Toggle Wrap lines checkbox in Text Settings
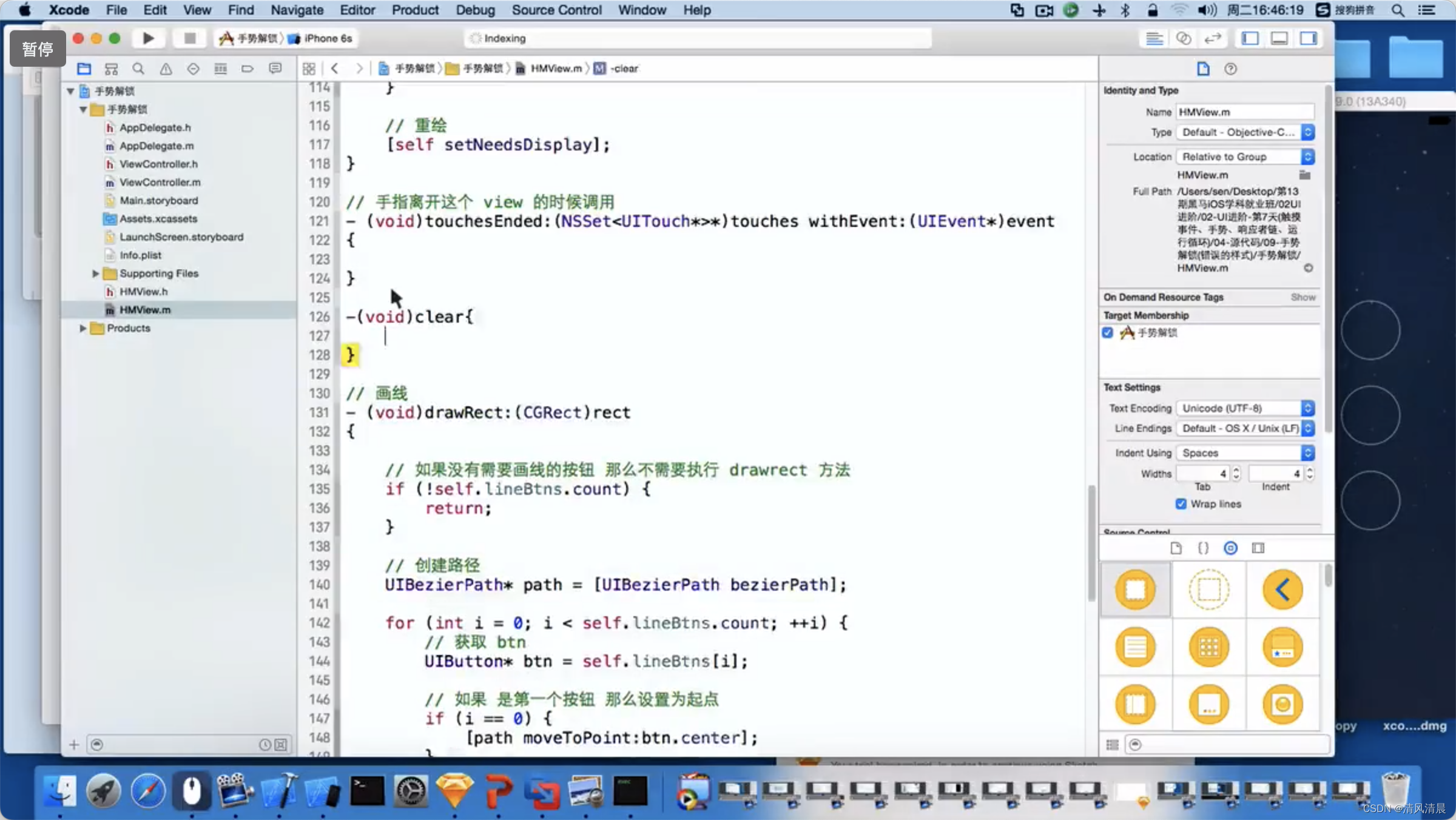This screenshot has width=1456, height=820. pyautogui.click(x=1180, y=504)
